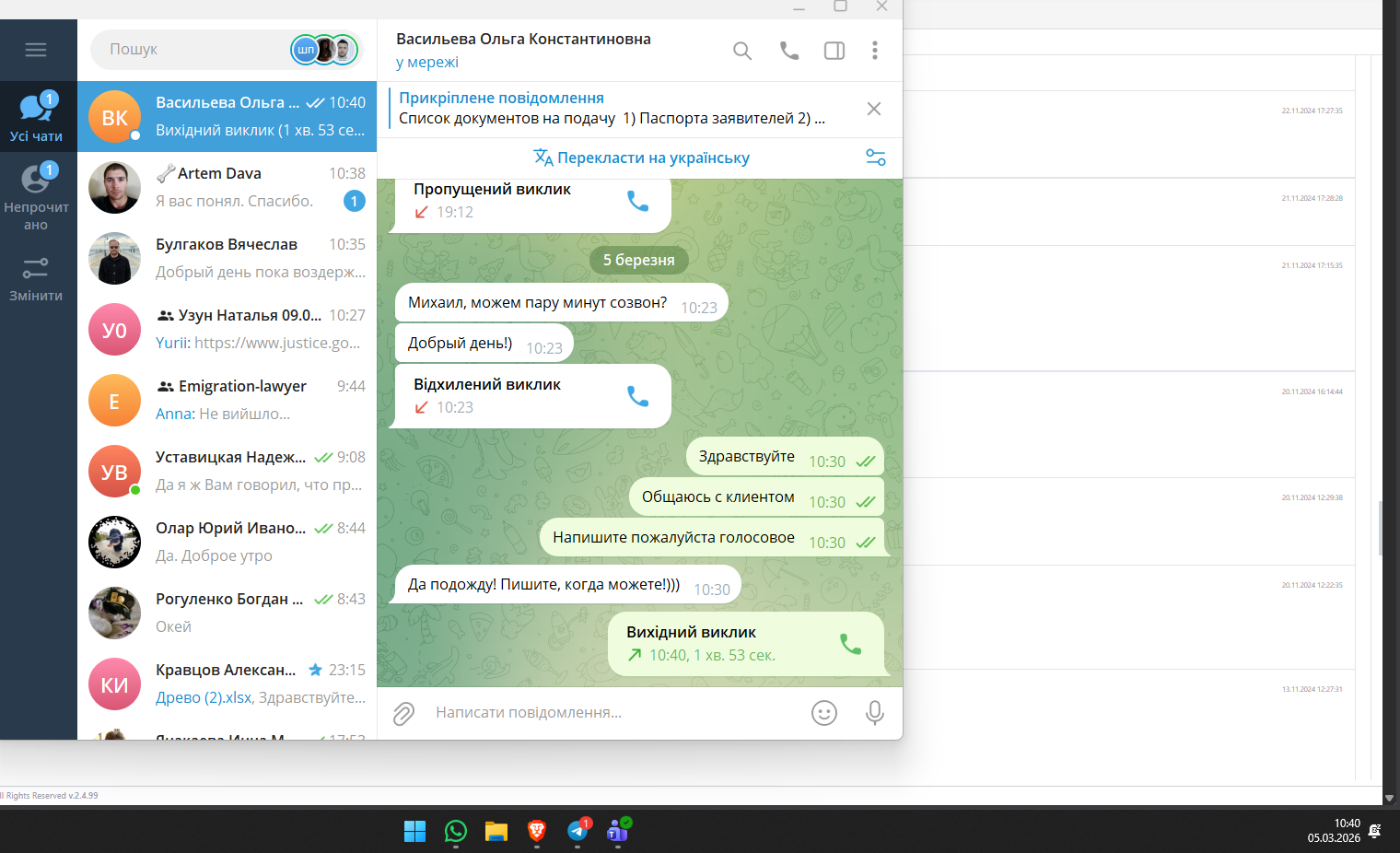Click the 'Древо (2).xlsx' file preview text
Viewport: 1400px width, 853px height.
[x=204, y=697]
